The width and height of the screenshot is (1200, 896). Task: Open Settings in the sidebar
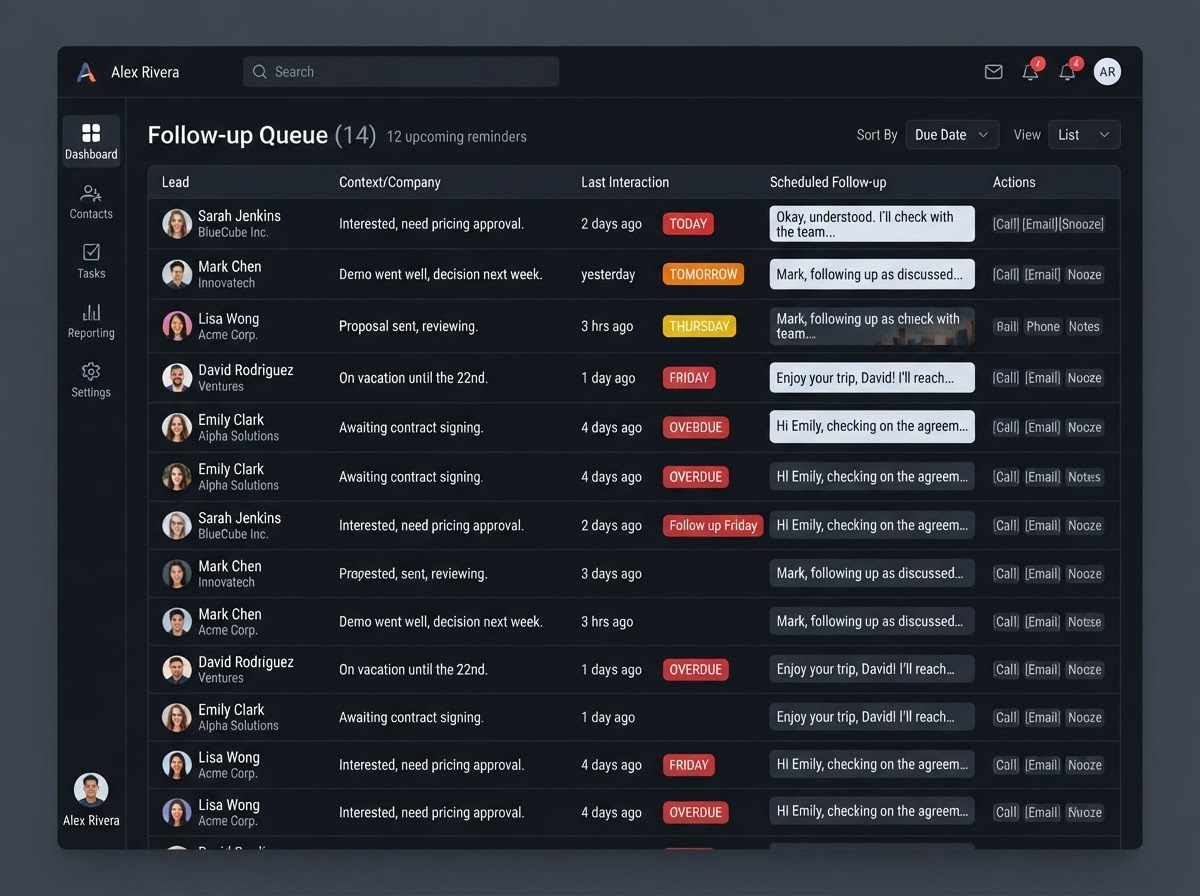click(91, 380)
